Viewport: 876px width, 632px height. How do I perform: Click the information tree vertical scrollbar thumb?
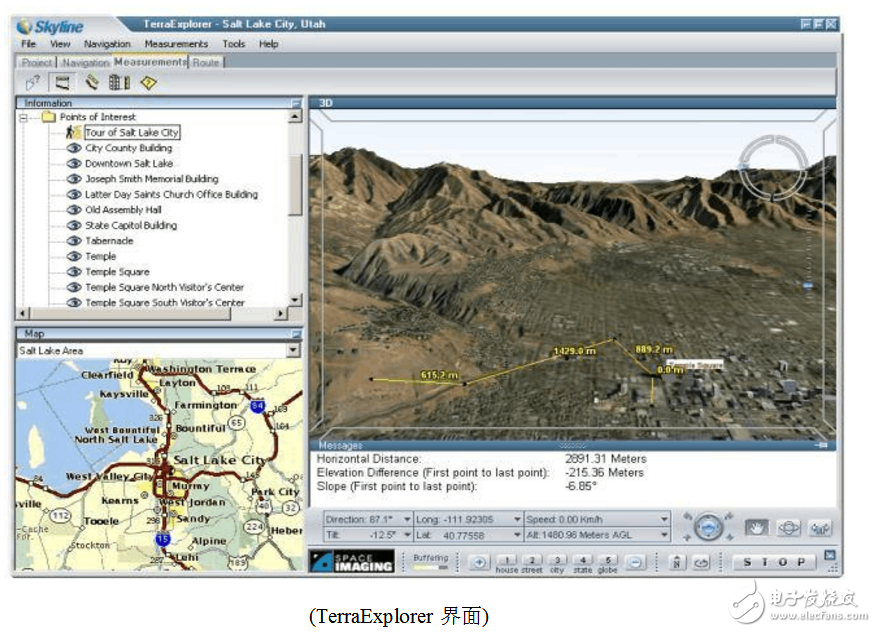294,185
